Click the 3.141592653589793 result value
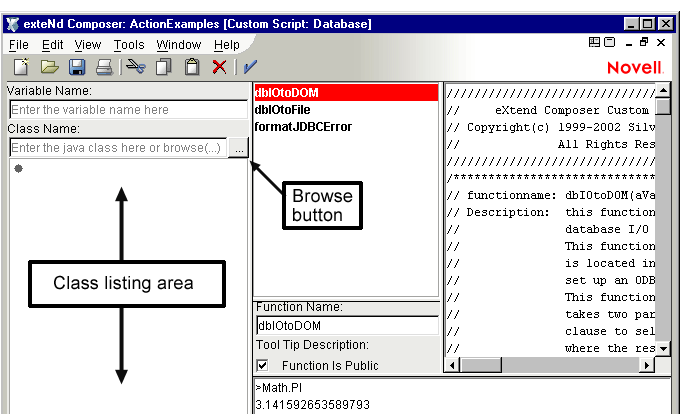The height and width of the screenshot is (414, 681). click(312, 405)
